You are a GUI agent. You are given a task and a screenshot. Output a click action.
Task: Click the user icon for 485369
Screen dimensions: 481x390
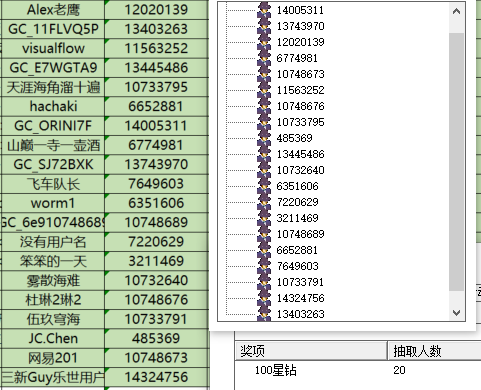pyautogui.click(x=264, y=138)
